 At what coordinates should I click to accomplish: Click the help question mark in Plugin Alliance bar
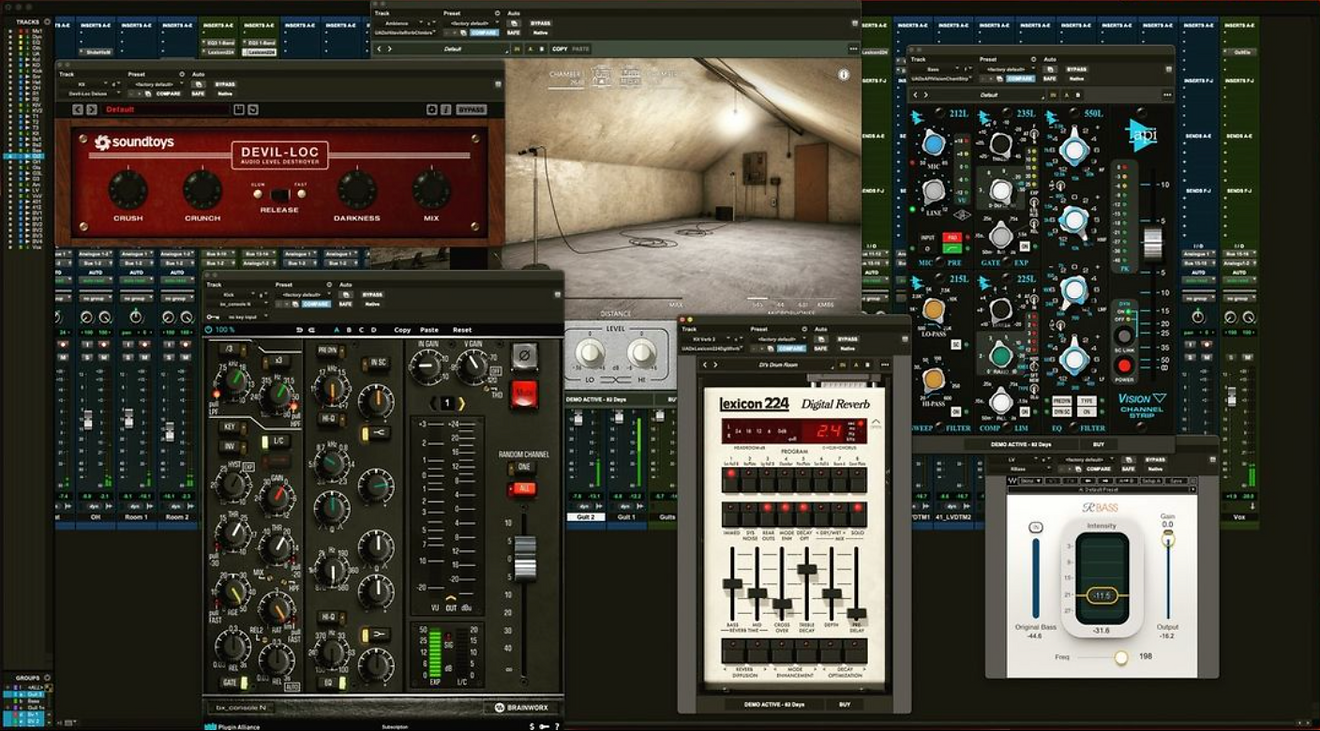click(x=557, y=725)
